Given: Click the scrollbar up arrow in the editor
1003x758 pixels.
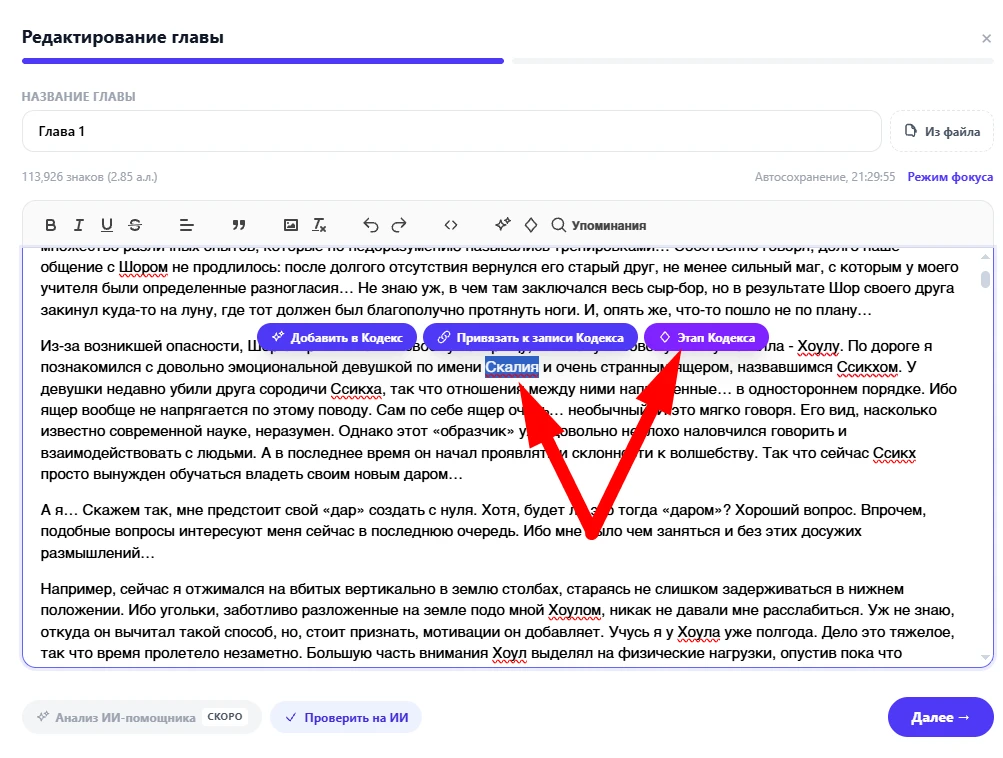Looking at the screenshot, I should (x=986, y=257).
